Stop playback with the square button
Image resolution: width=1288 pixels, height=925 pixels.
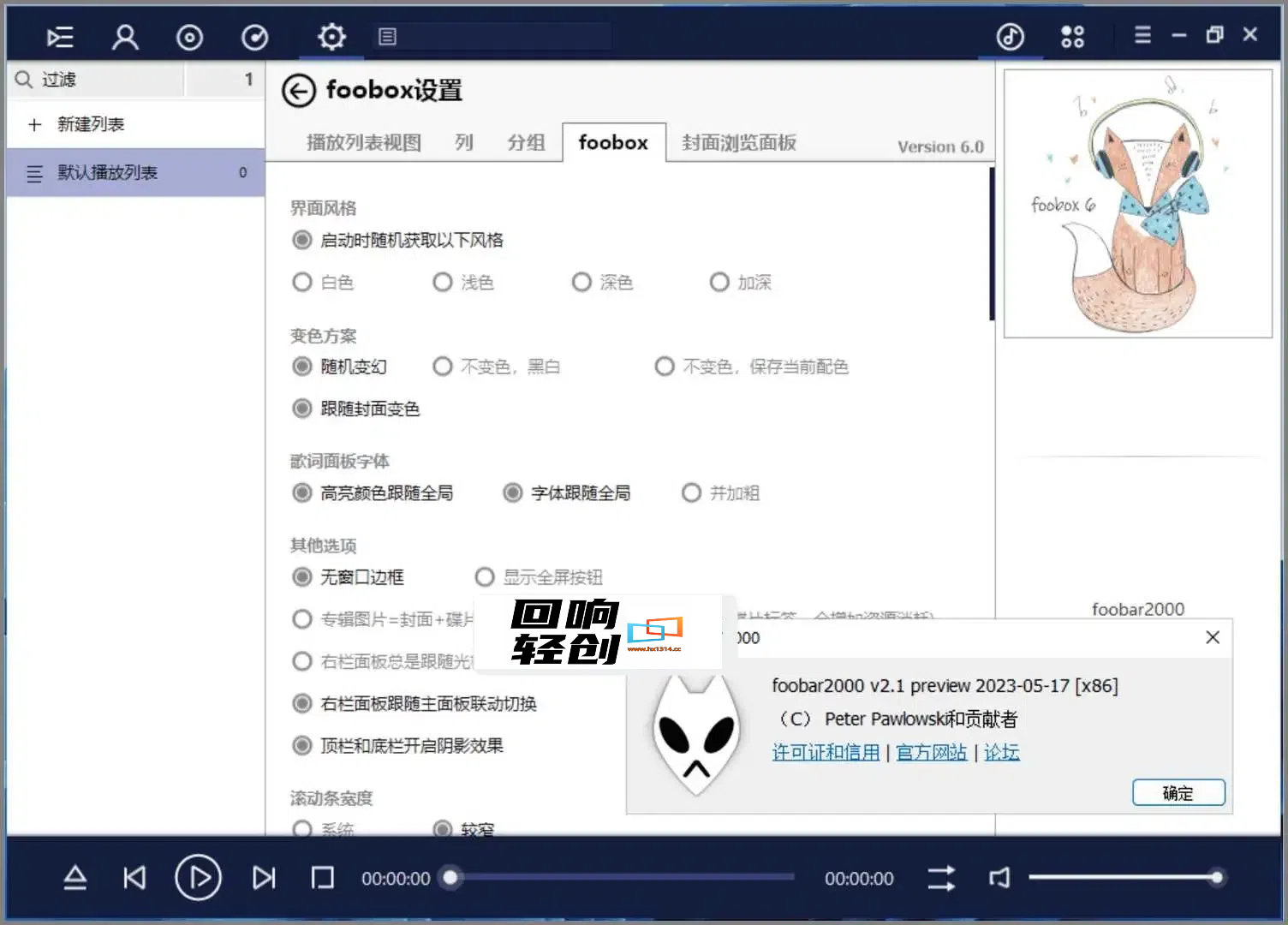pyautogui.click(x=323, y=878)
